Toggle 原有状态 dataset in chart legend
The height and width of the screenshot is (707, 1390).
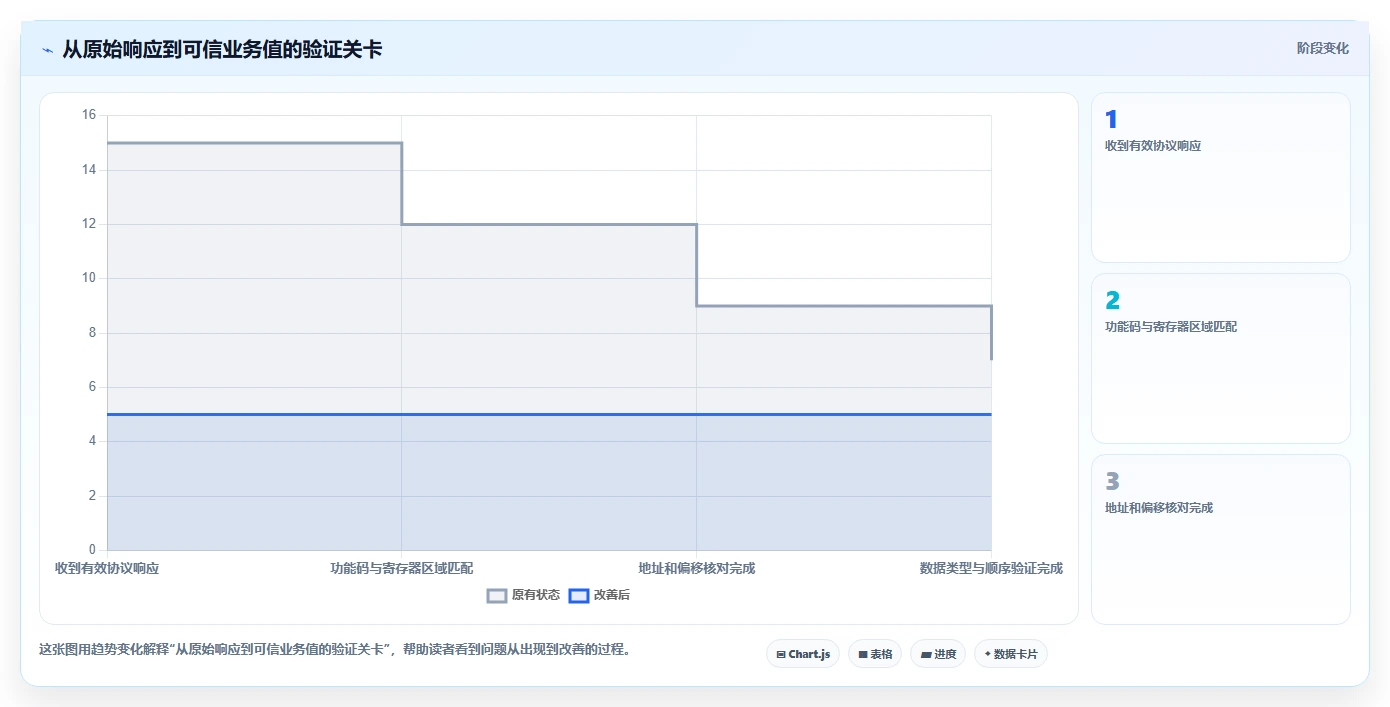(523, 595)
